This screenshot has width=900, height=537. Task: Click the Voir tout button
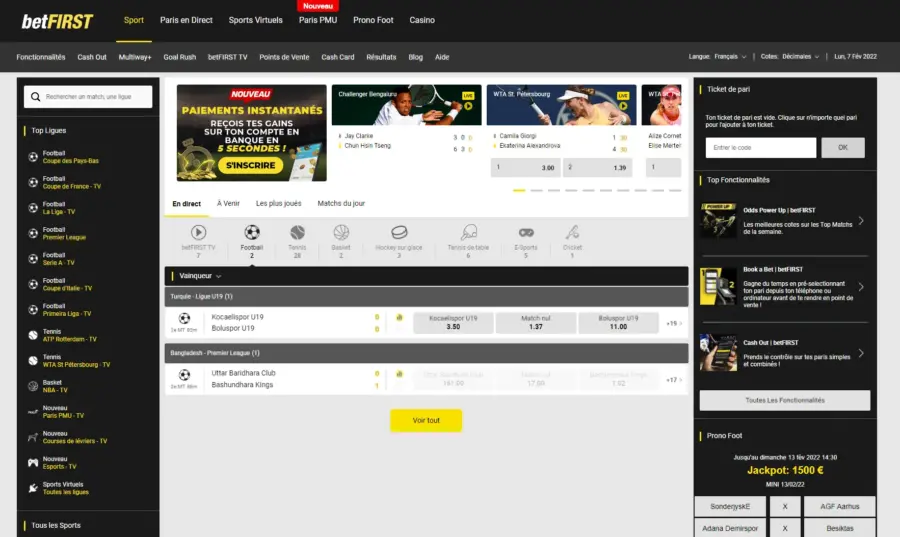[426, 421]
